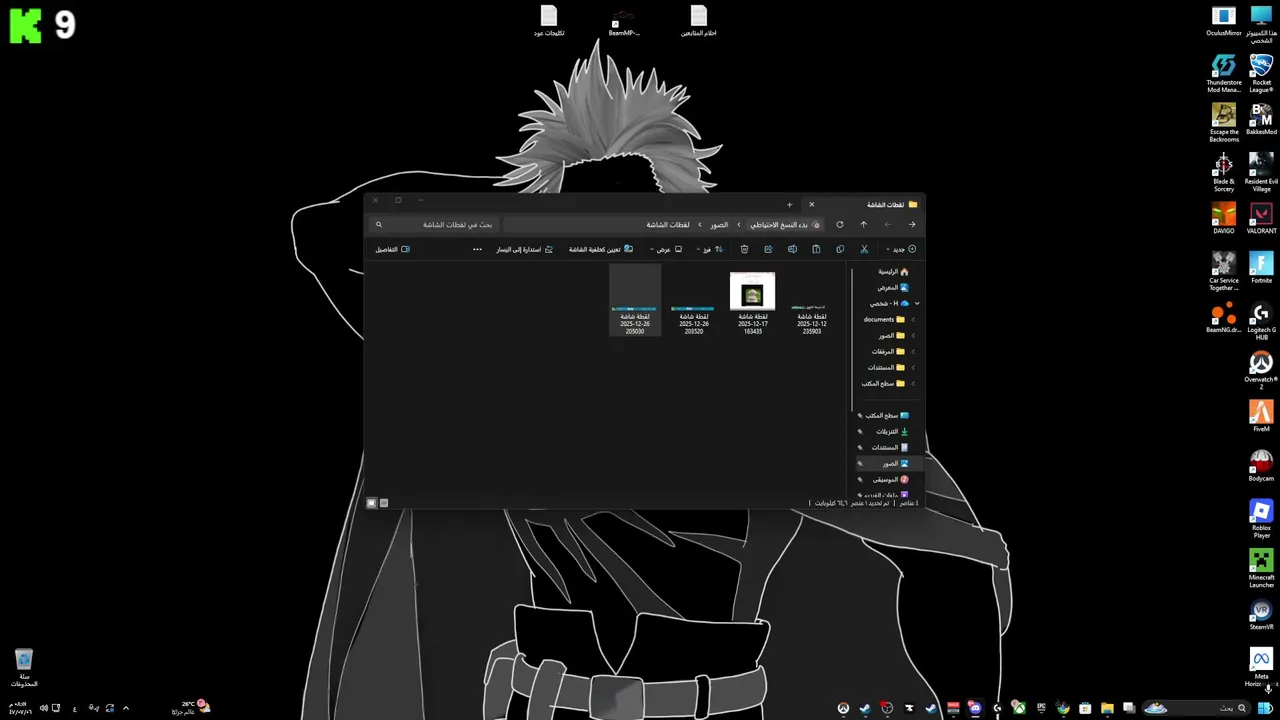Viewport: 1280px width, 720px height.
Task: Click Microsoft Store icon in taskbar
Action: point(1085,708)
